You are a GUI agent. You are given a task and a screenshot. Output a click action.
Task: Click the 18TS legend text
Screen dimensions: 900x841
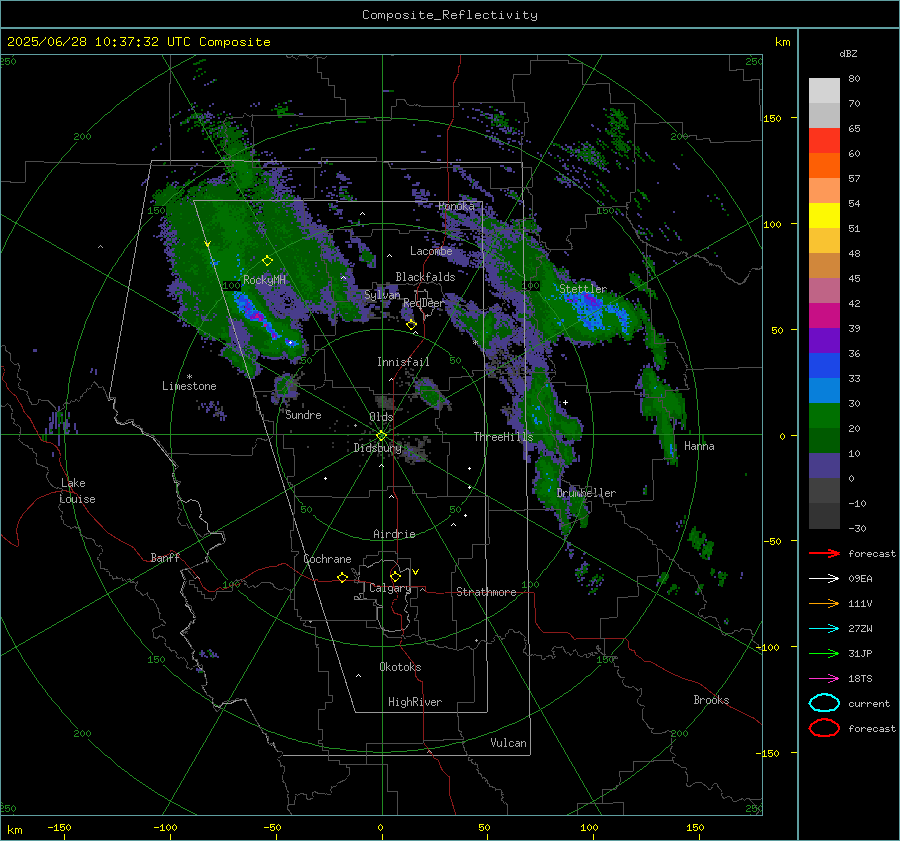(x=860, y=679)
